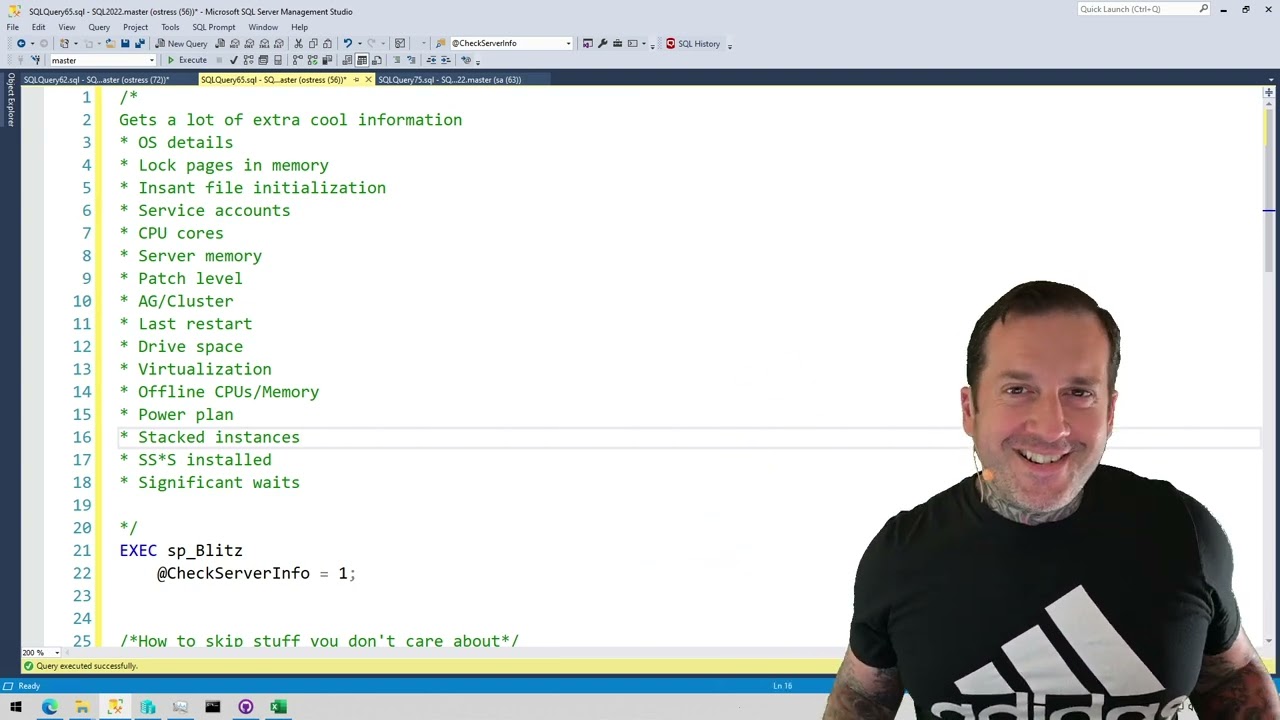Open the SQL History panel
Viewport: 1280px width, 720px height.
pyautogui.click(x=692, y=44)
